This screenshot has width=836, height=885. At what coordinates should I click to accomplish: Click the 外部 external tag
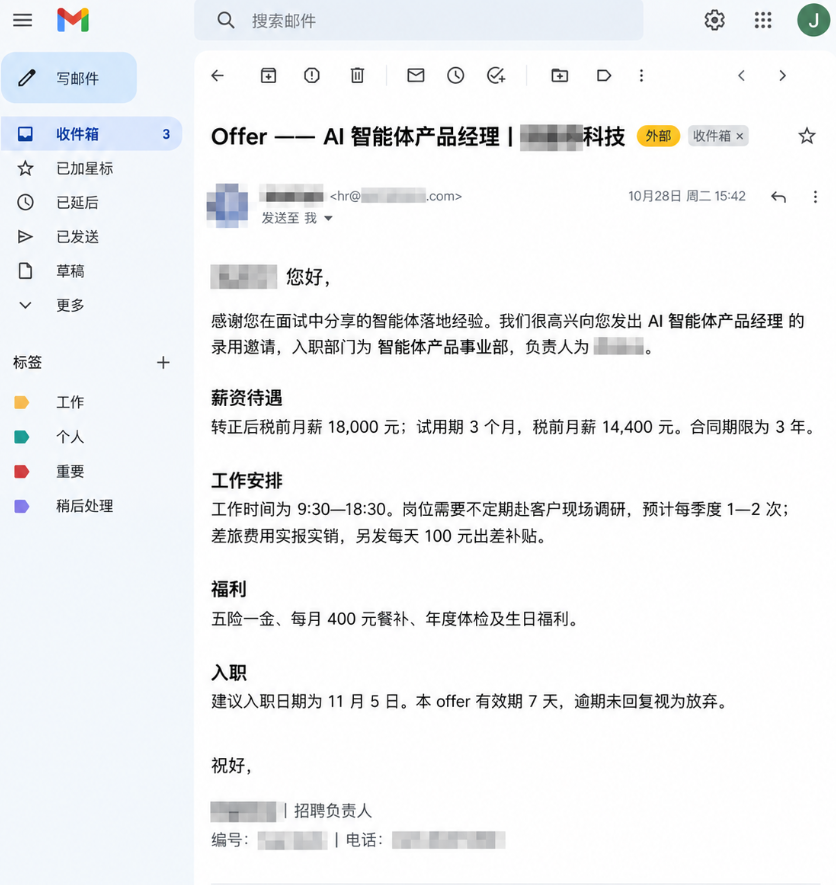click(x=658, y=136)
